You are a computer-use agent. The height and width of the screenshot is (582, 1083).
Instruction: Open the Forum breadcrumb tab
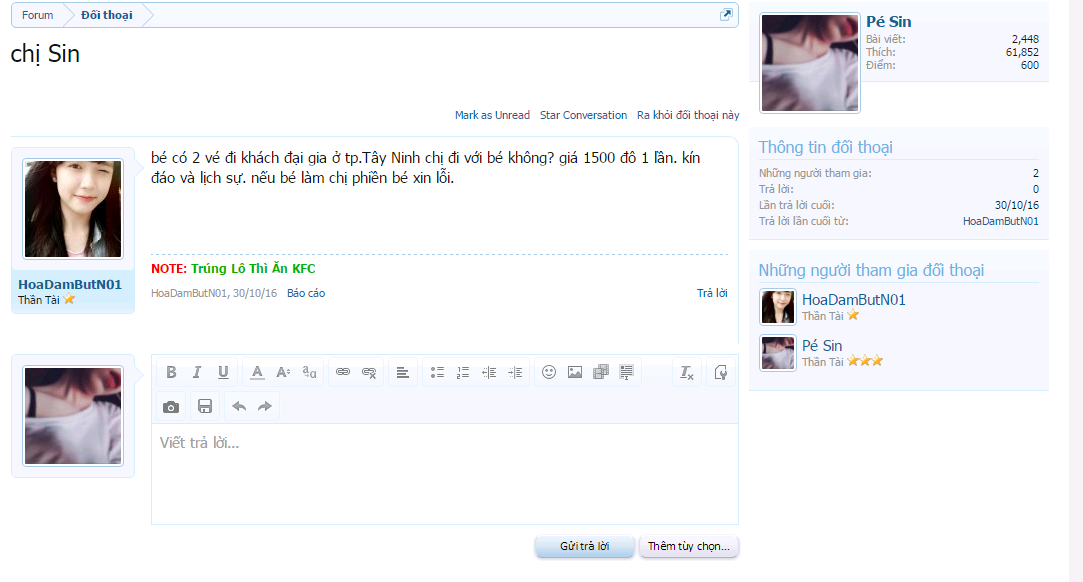coord(38,15)
